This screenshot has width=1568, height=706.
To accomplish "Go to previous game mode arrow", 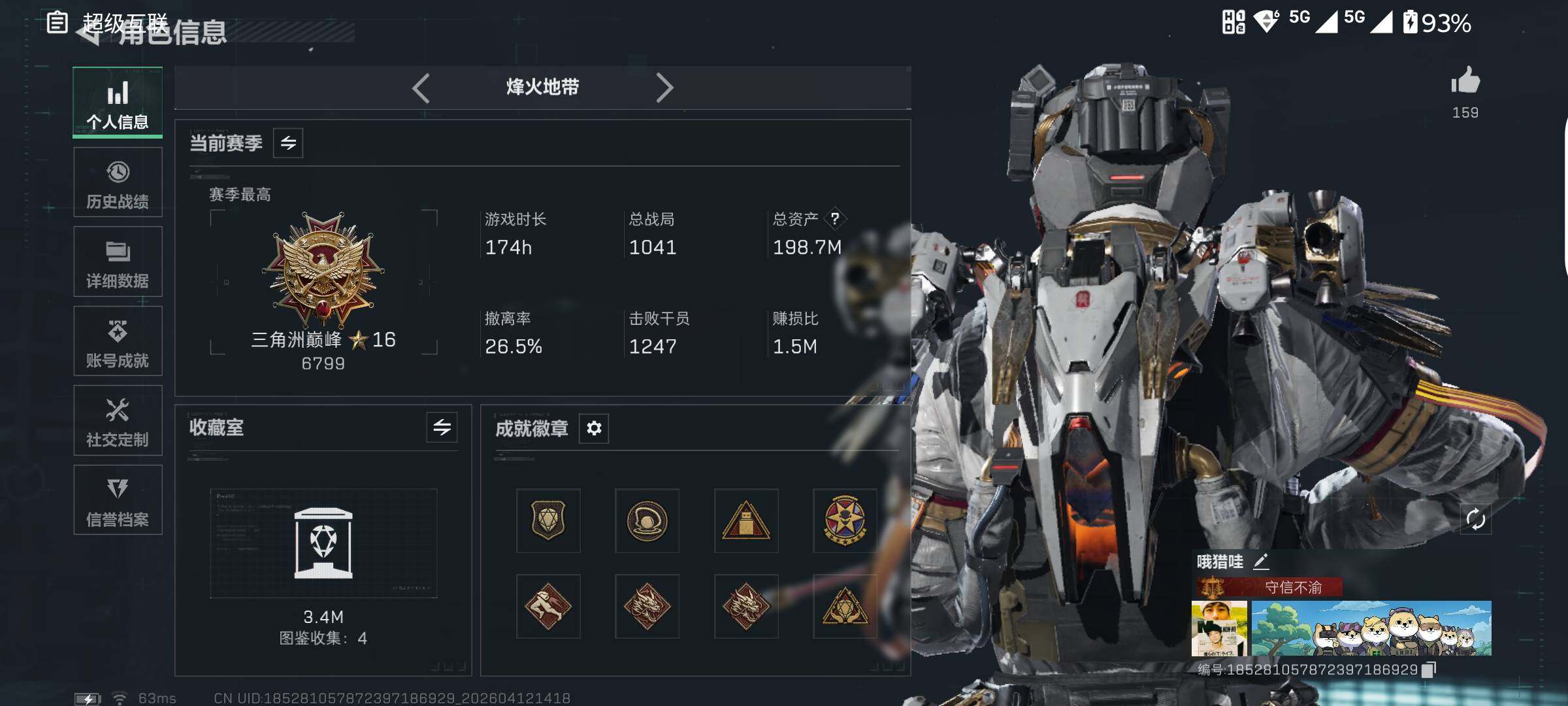I will tap(421, 88).
